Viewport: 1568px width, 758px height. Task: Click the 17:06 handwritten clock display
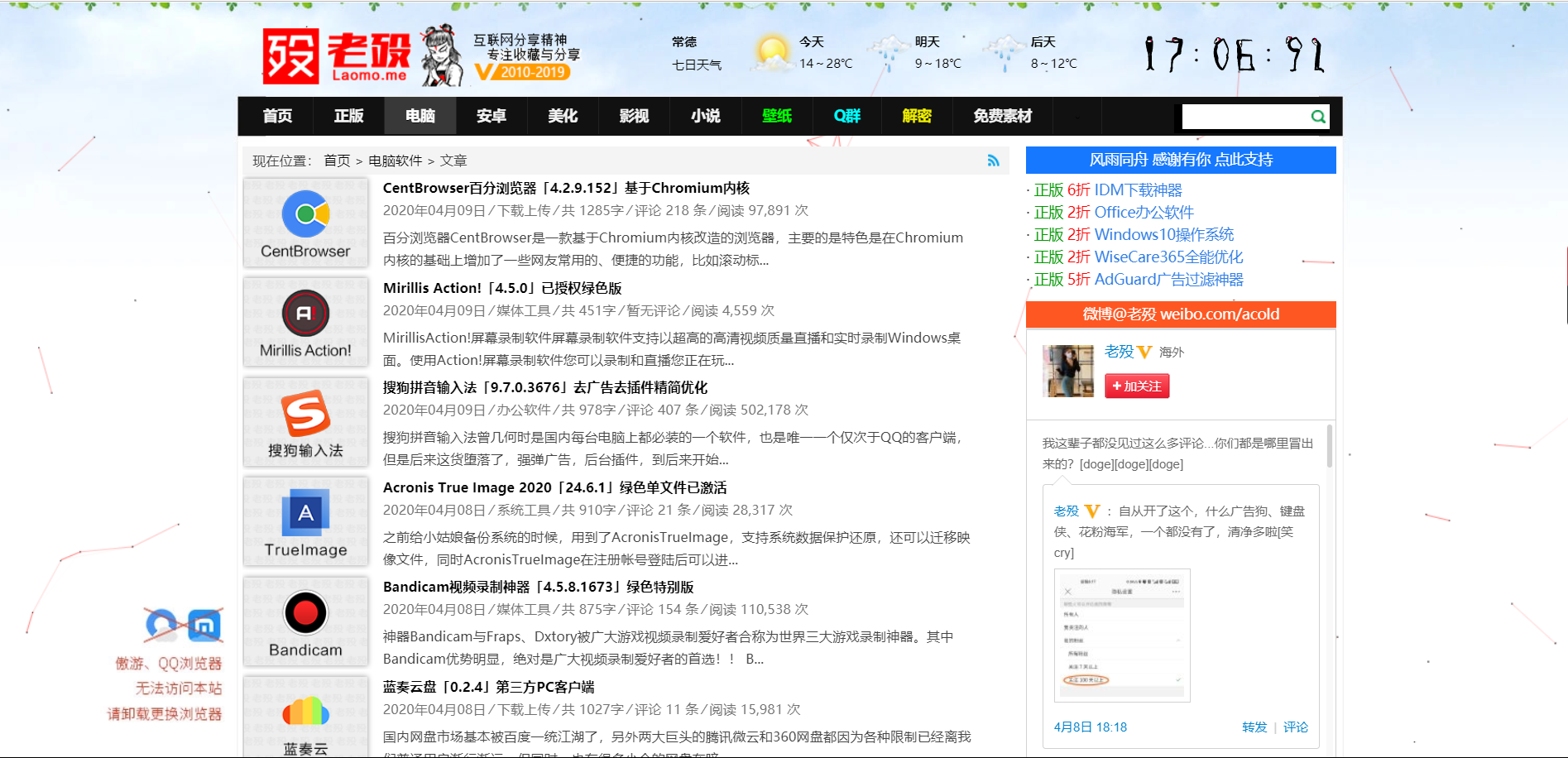(x=1235, y=55)
